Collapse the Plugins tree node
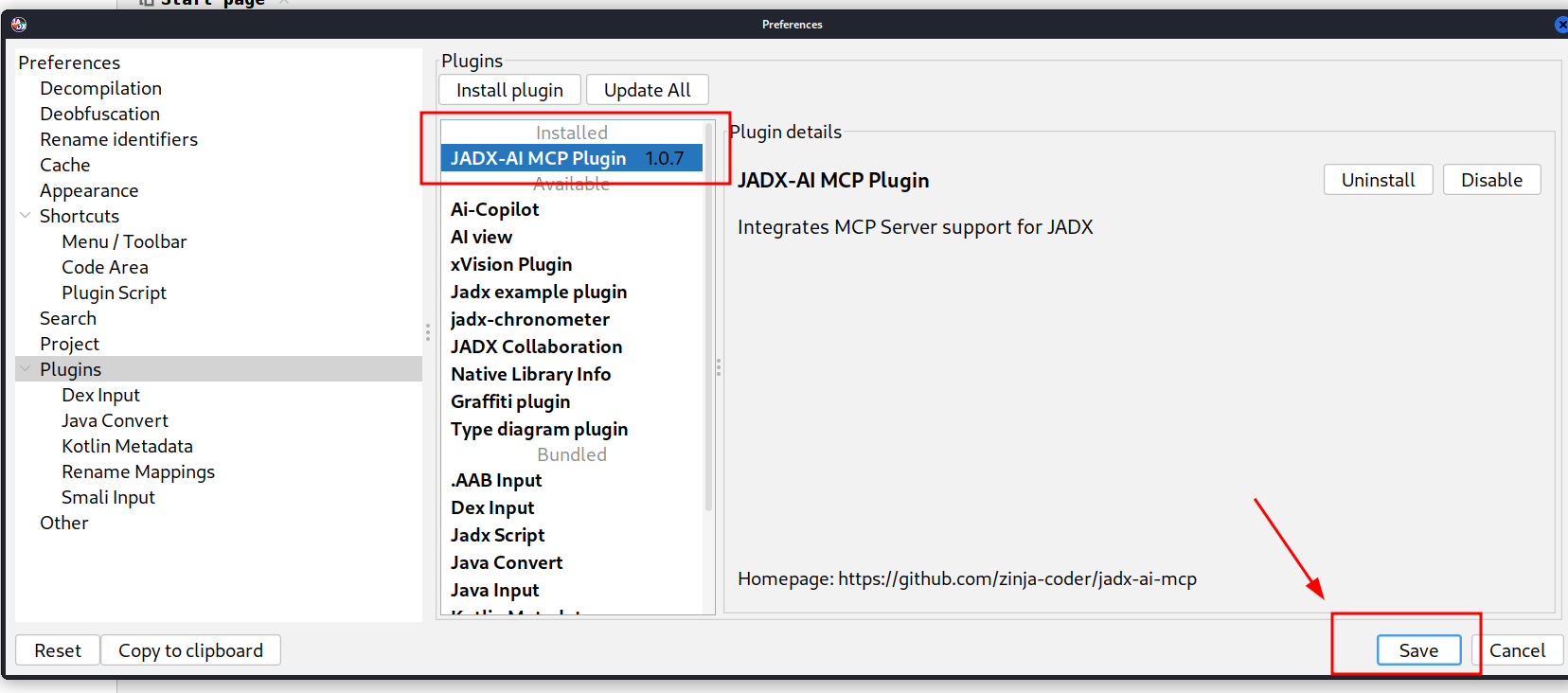The height and width of the screenshot is (693, 1568). (x=26, y=369)
